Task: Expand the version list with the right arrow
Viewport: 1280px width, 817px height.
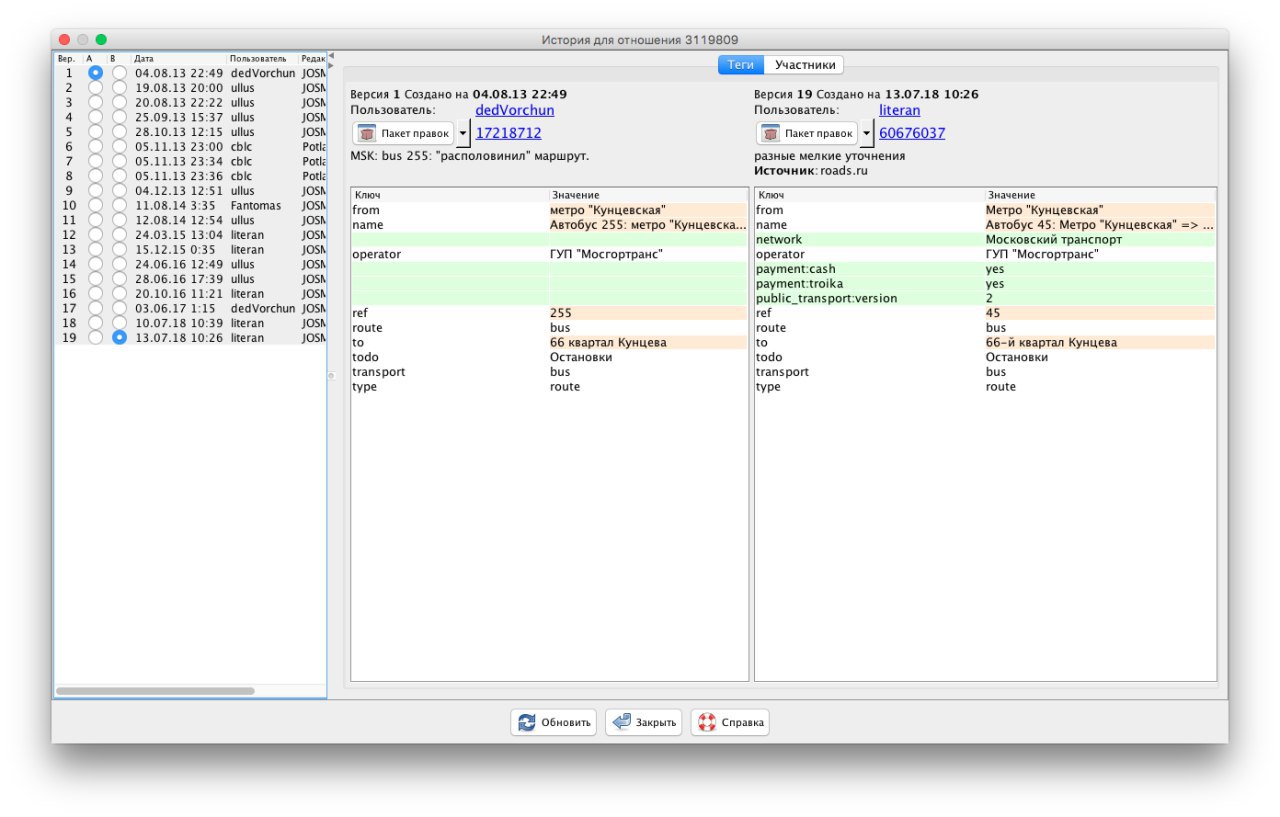Action: 331,65
